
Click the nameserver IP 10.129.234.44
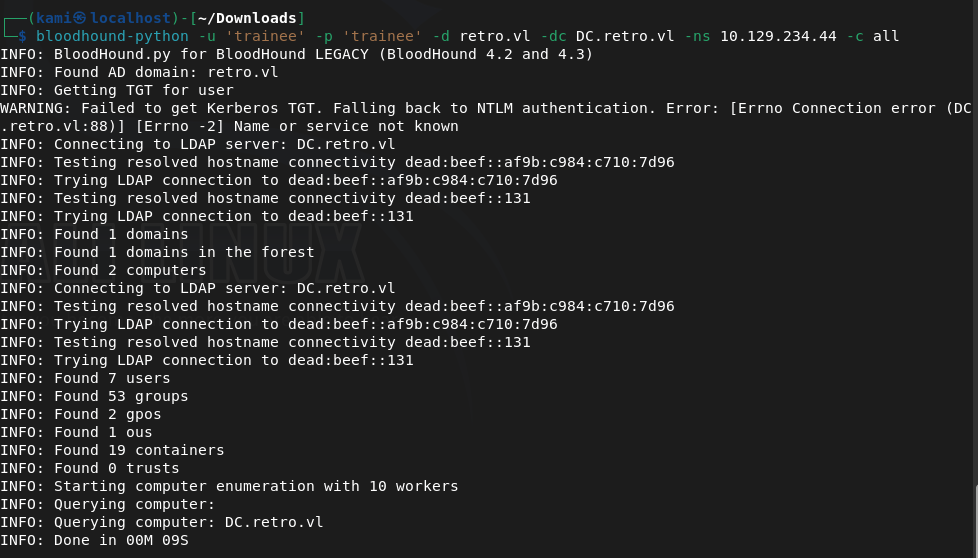click(x=777, y=36)
